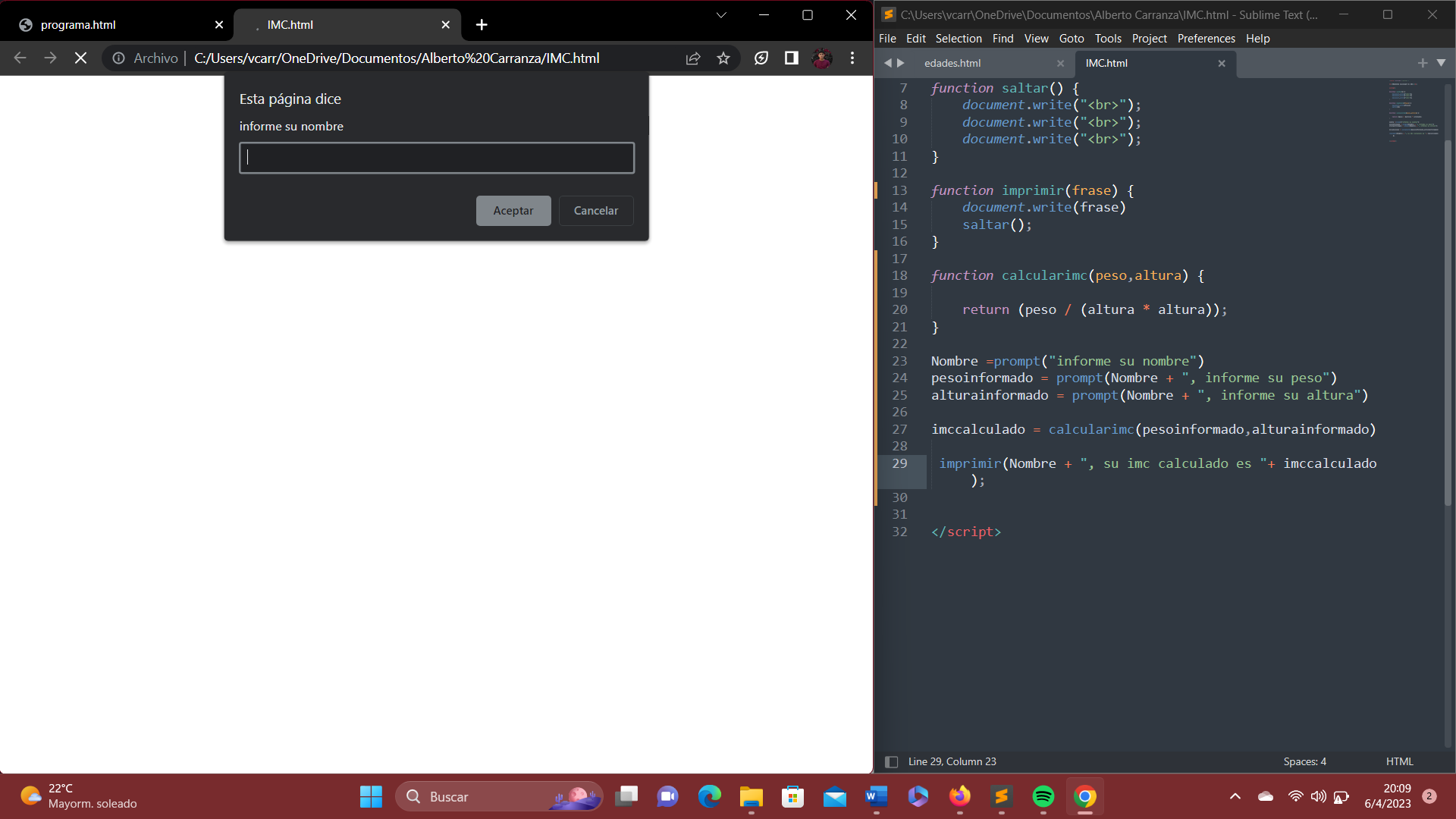This screenshot has height=819, width=1456.
Task: Open Chrome three-dot menu
Action: 852,58
